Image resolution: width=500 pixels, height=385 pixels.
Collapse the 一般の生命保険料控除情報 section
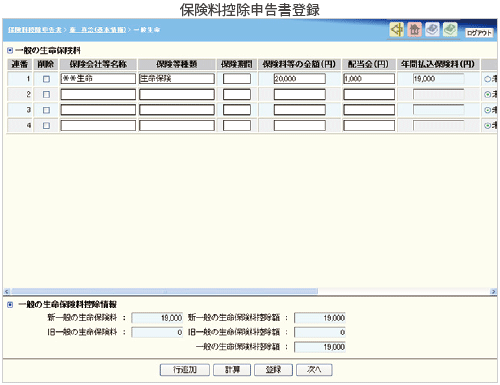(x=10, y=305)
